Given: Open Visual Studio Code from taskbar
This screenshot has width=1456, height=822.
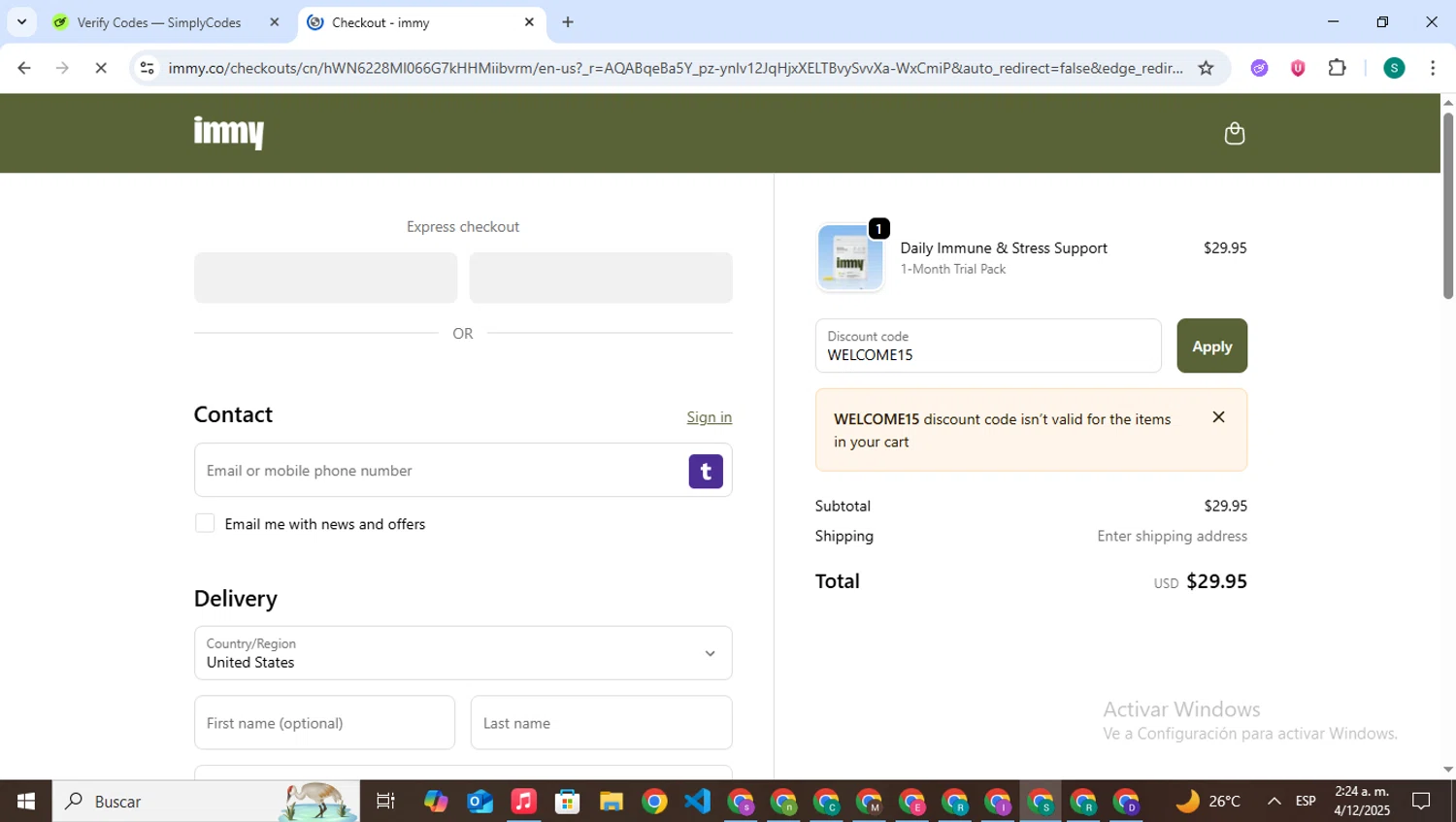Looking at the screenshot, I should pyautogui.click(x=698, y=802).
